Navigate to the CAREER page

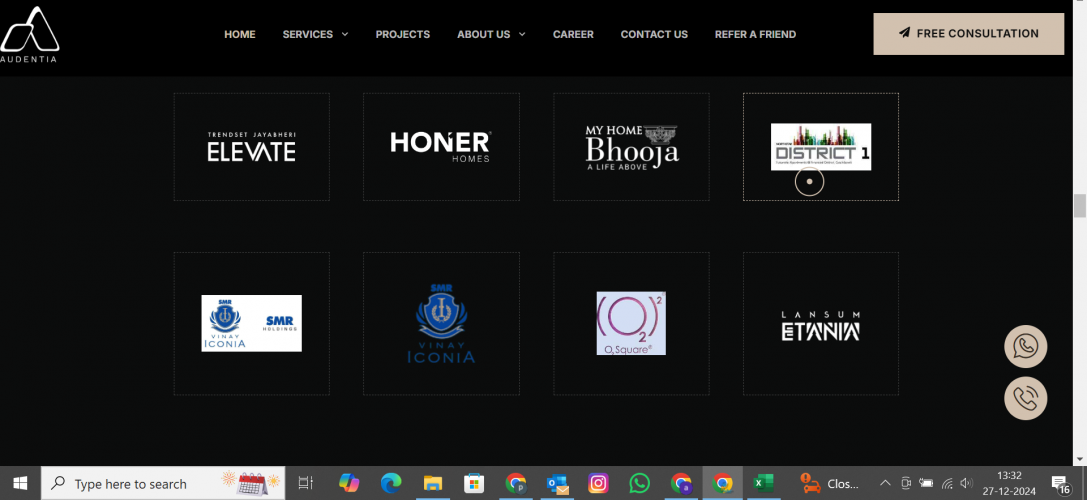(573, 34)
